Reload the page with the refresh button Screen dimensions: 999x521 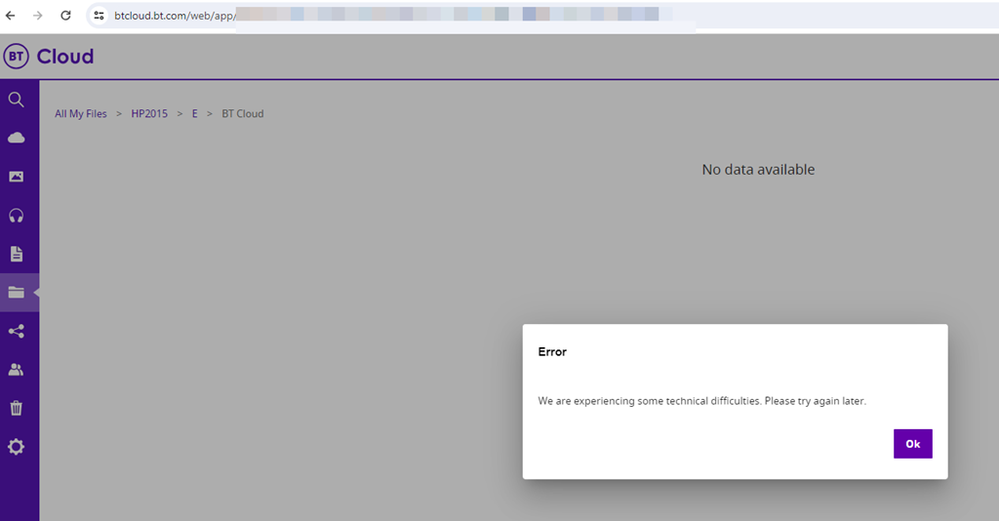[66, 16]
